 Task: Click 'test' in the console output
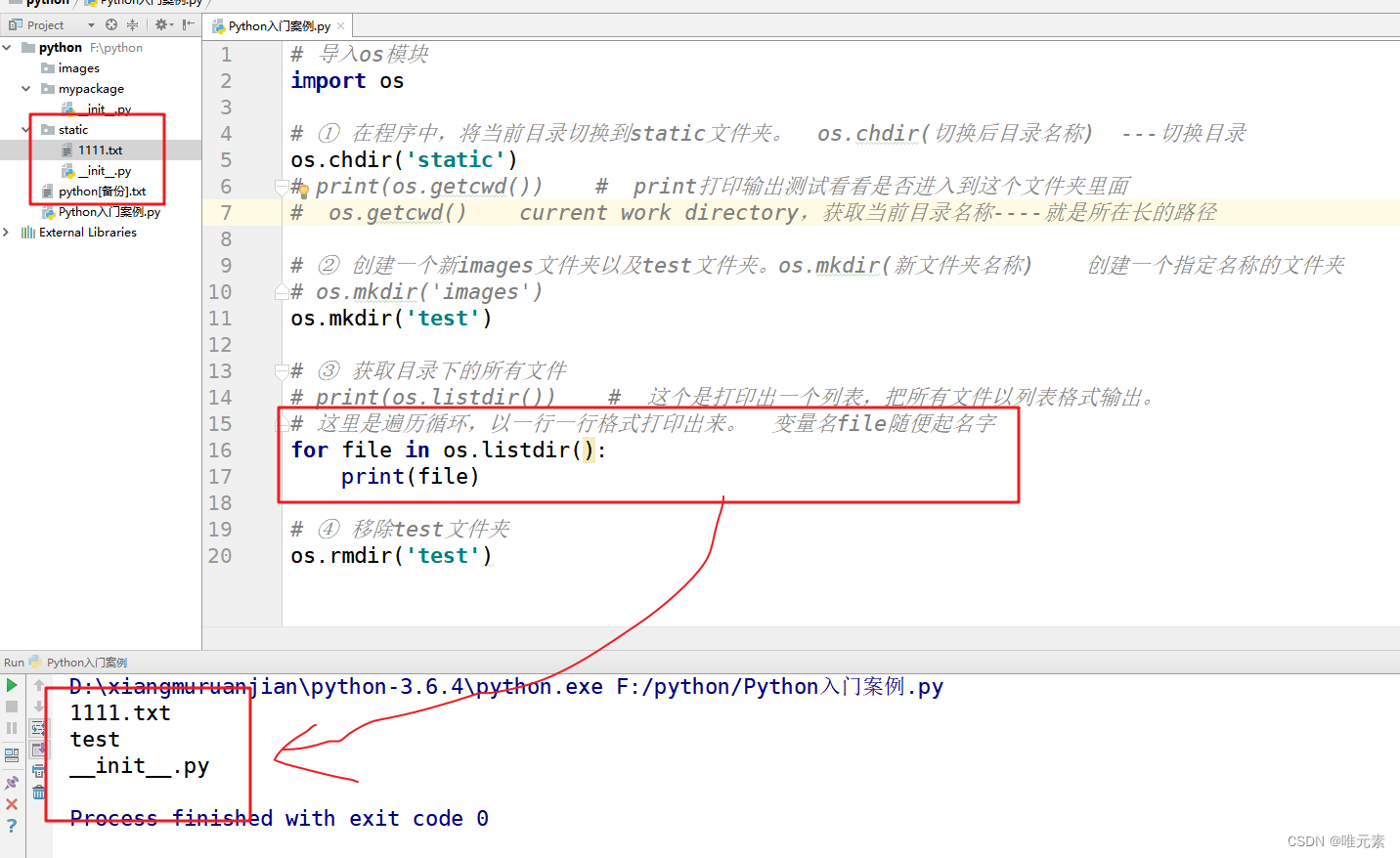click(x=95, y=740)
